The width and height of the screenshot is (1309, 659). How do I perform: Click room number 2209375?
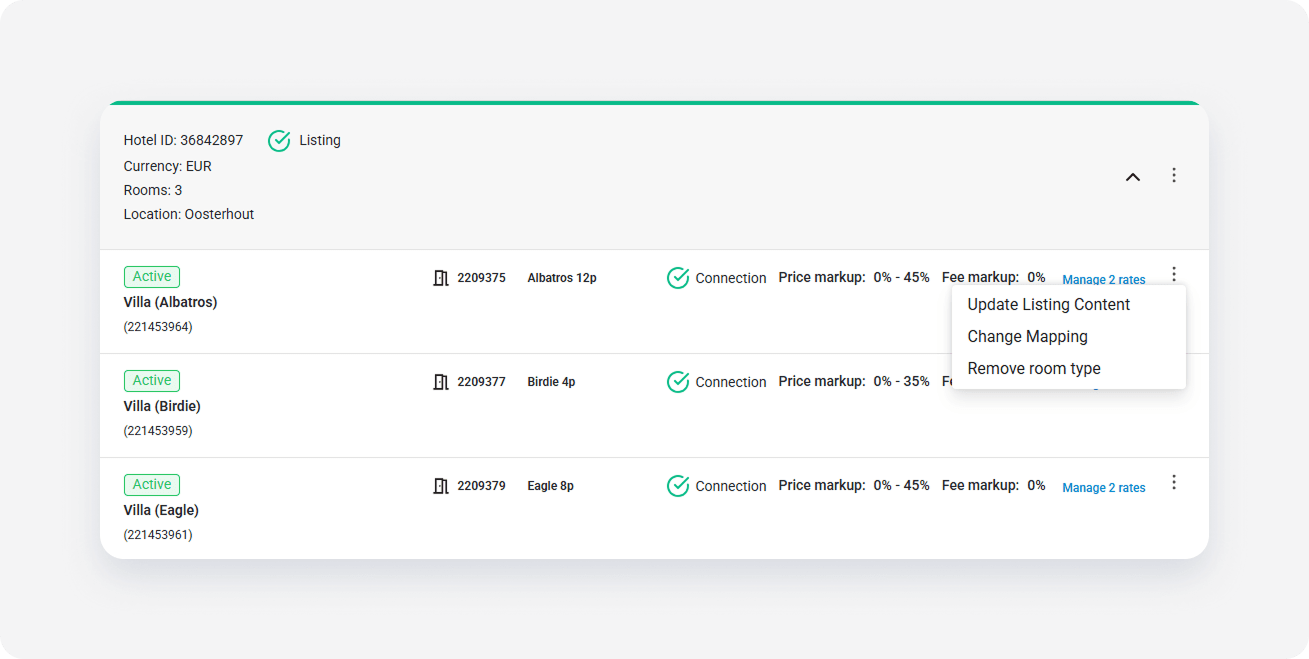482,278
